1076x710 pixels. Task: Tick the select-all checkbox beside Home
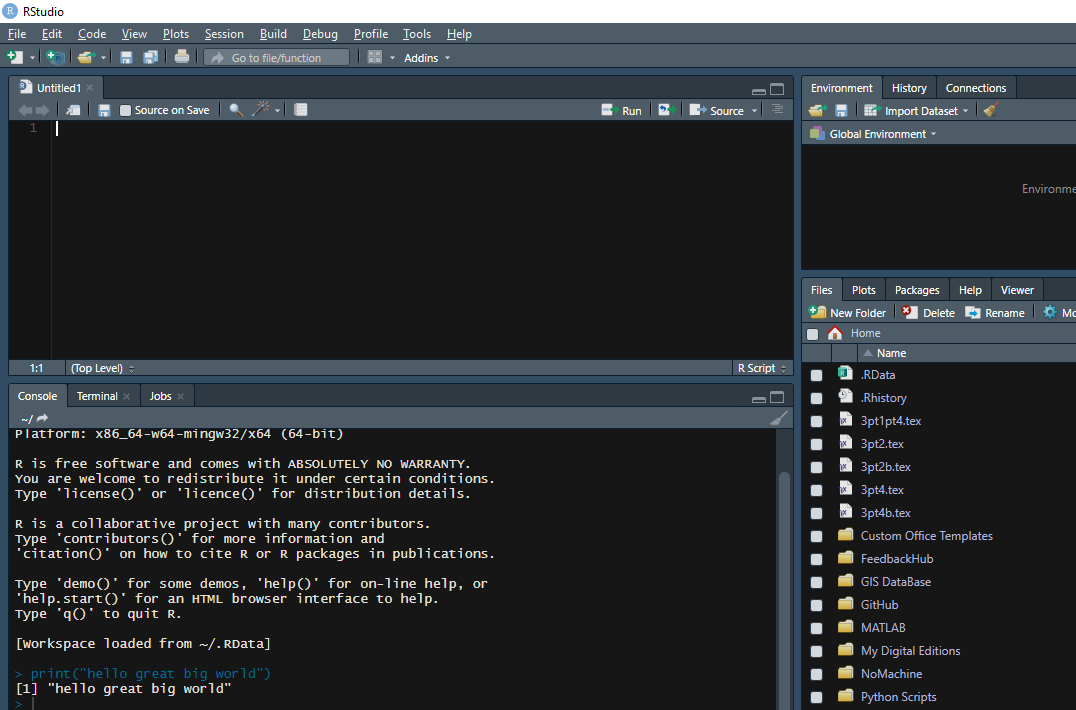tap(812, 334)
